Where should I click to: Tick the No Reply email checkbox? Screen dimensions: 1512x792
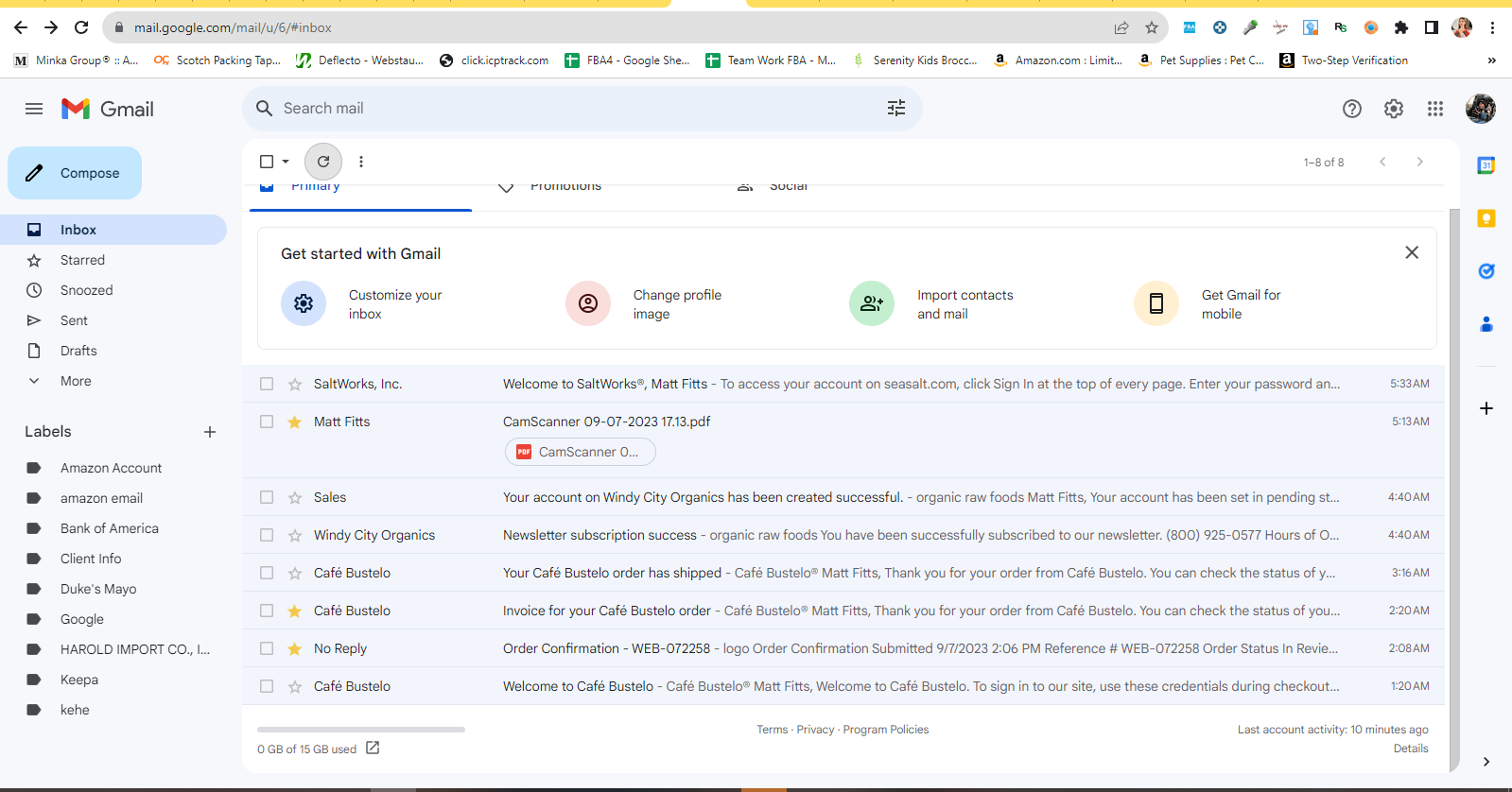point(267,648)
